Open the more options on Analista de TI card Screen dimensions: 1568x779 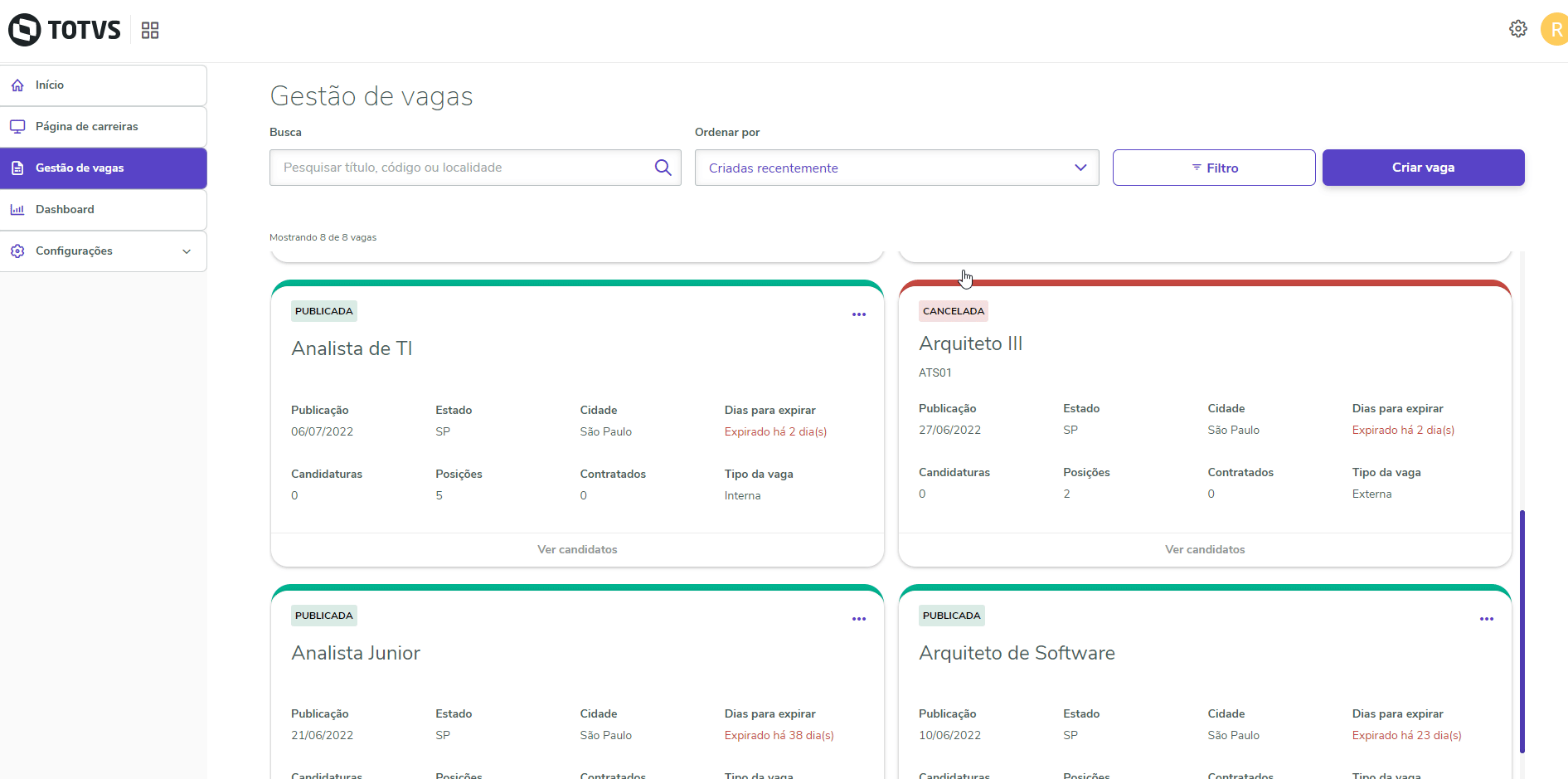(x=859, y=314)
